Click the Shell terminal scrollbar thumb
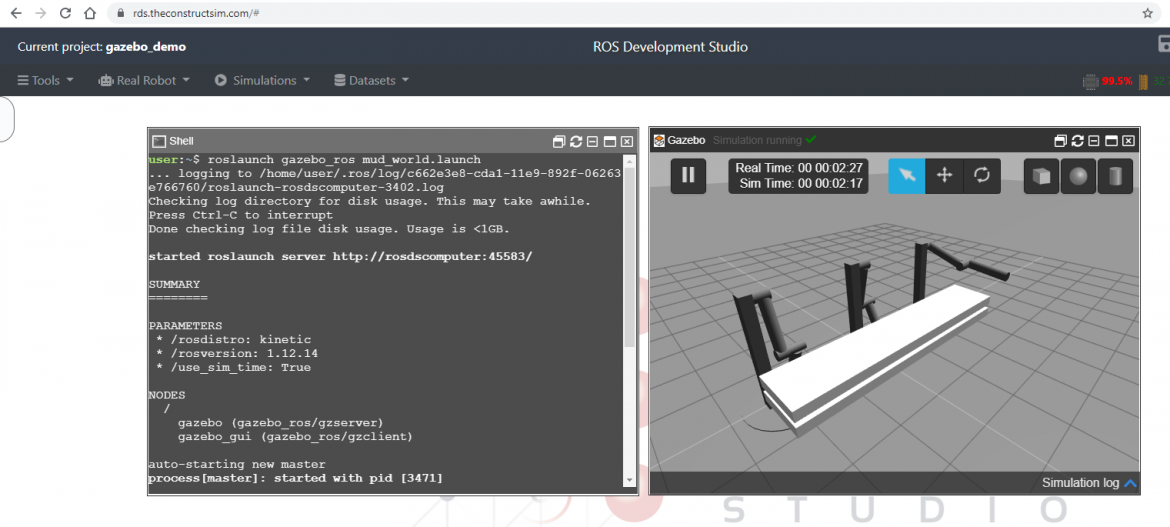The width and height of the screenshot is (1170, 527). (629, 256)
